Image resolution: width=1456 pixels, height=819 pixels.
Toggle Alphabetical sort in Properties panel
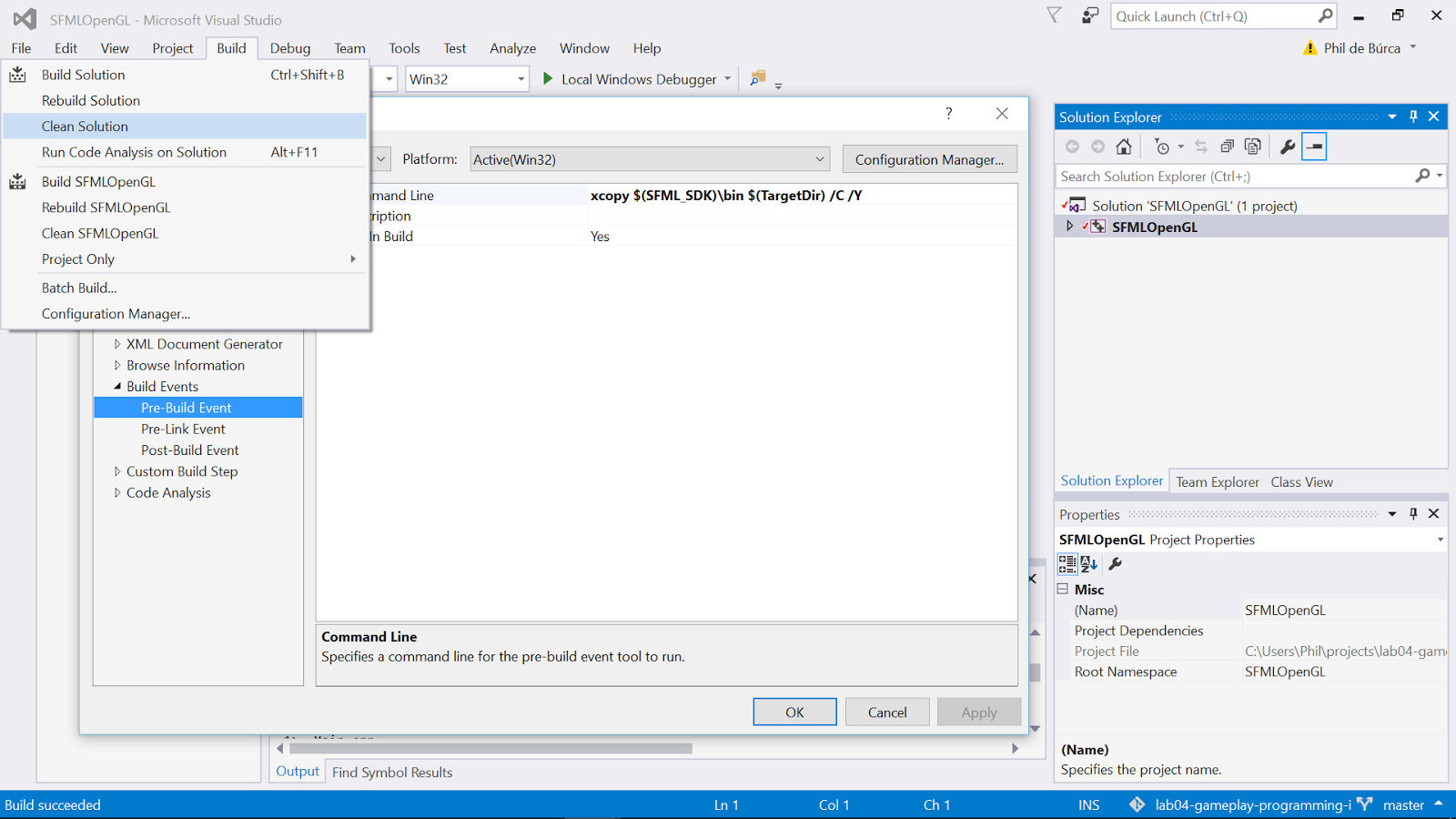pyautogui.click(x=1089, y=564)
